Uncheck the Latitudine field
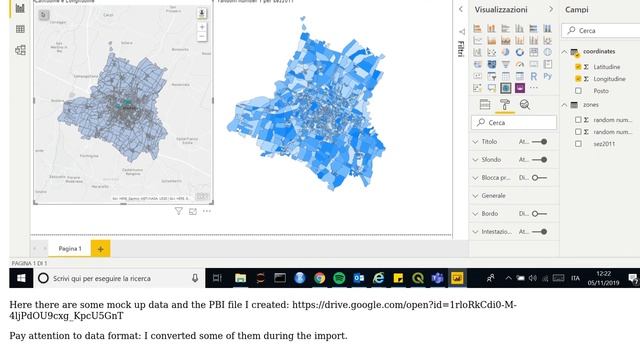Image resolution: width=640 pixels, height=360 pixels. pos(578,67)
